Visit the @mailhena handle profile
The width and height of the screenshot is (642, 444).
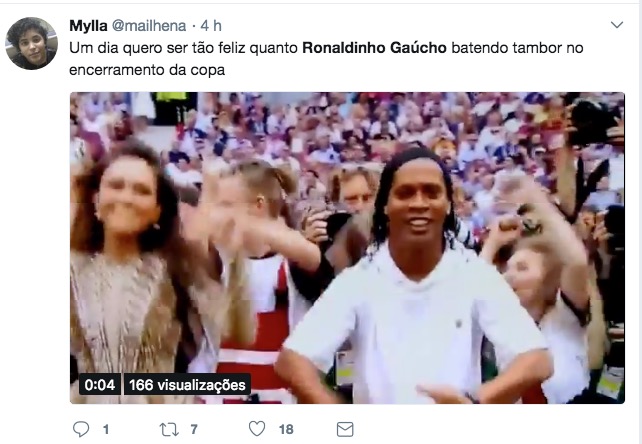pyautogui.click(x=149, y=26)
